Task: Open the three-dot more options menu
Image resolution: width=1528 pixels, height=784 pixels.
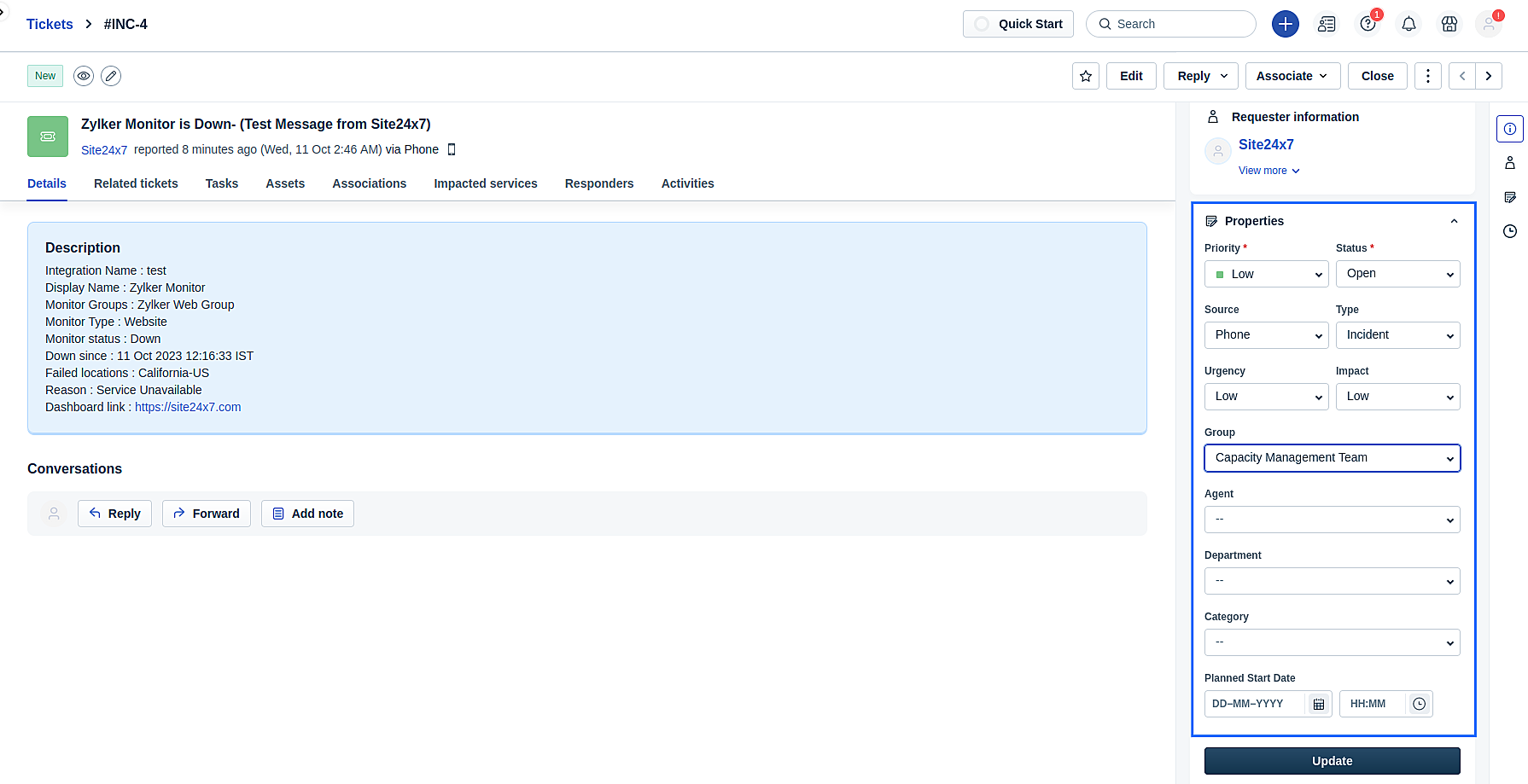Action: 1427,75
